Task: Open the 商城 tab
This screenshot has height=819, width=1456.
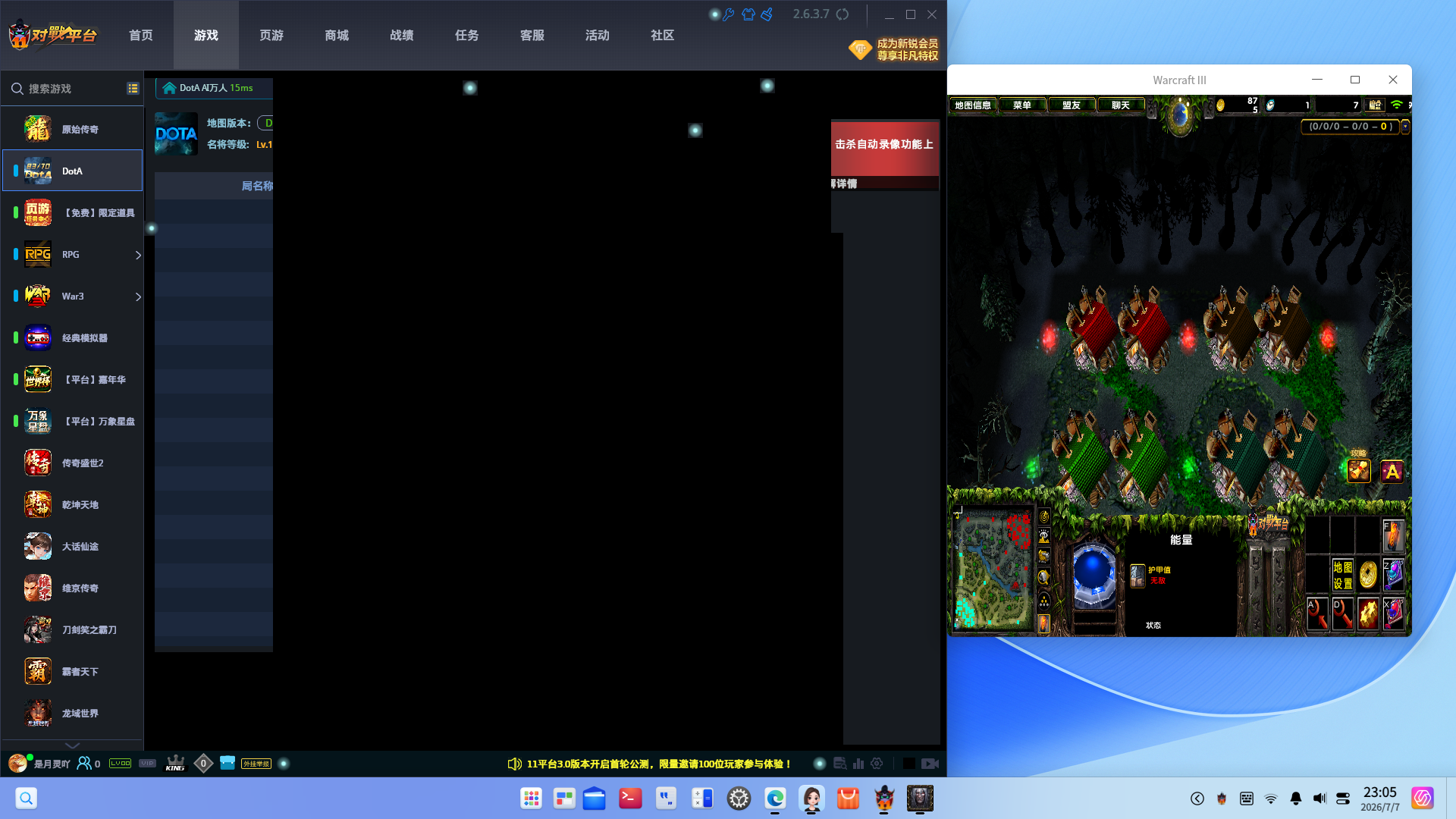Action: (337, 35)
